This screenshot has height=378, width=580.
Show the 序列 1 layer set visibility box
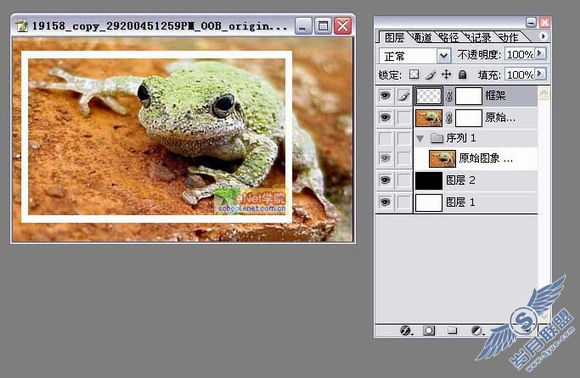385,139
